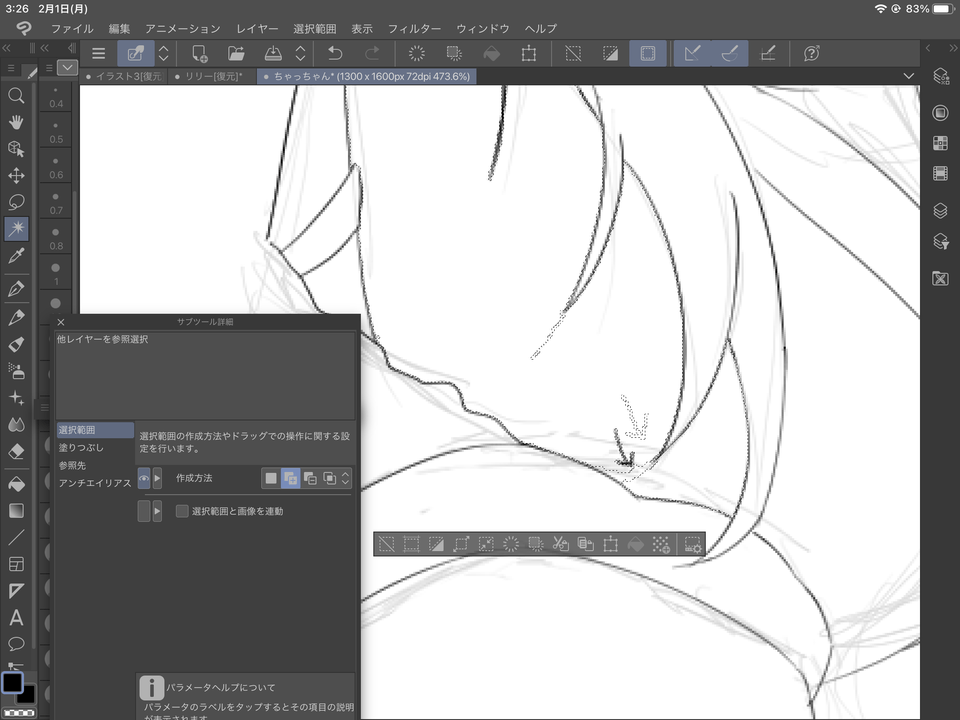Click the open file folder icon

pos(236,54)
